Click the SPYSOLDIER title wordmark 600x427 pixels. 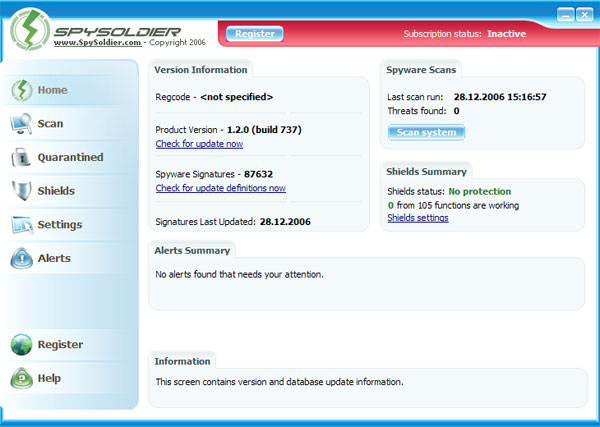click(117, 31)
